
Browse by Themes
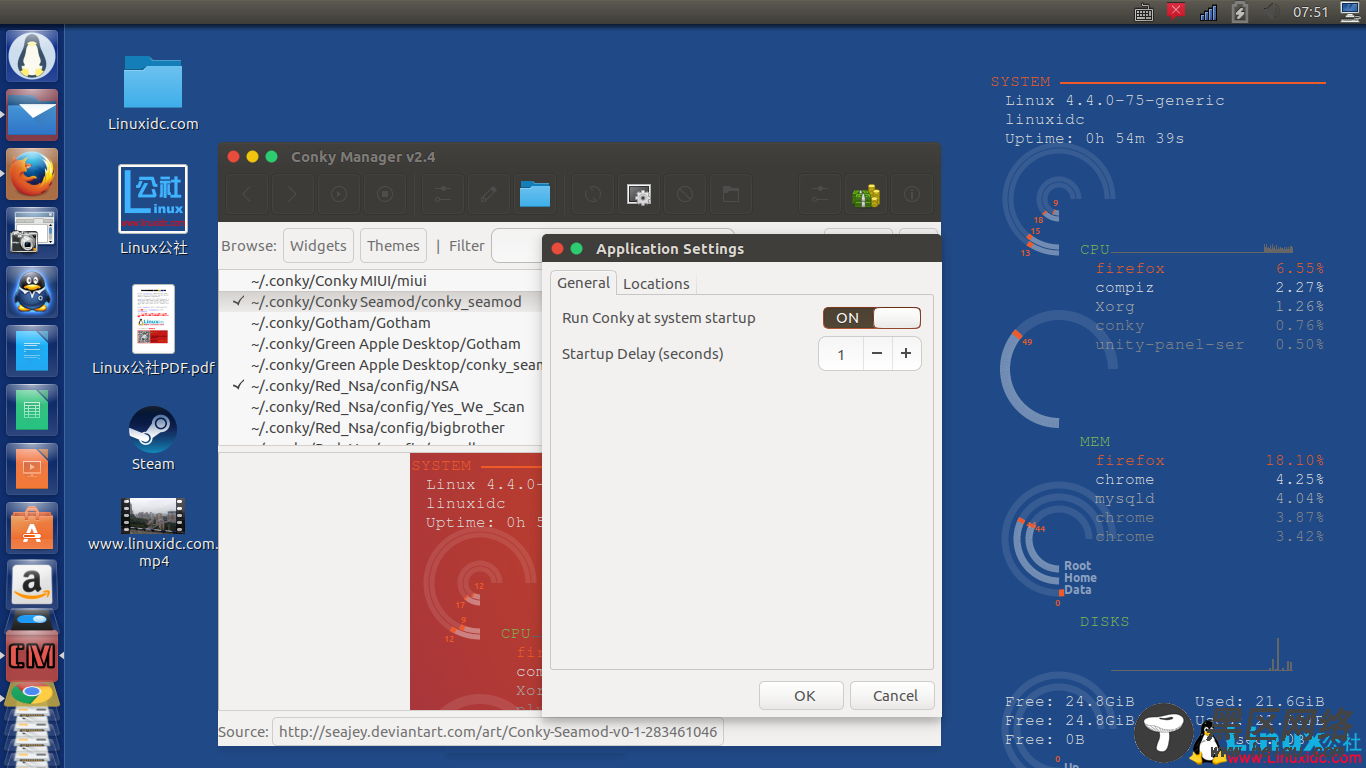pos(393,246)
